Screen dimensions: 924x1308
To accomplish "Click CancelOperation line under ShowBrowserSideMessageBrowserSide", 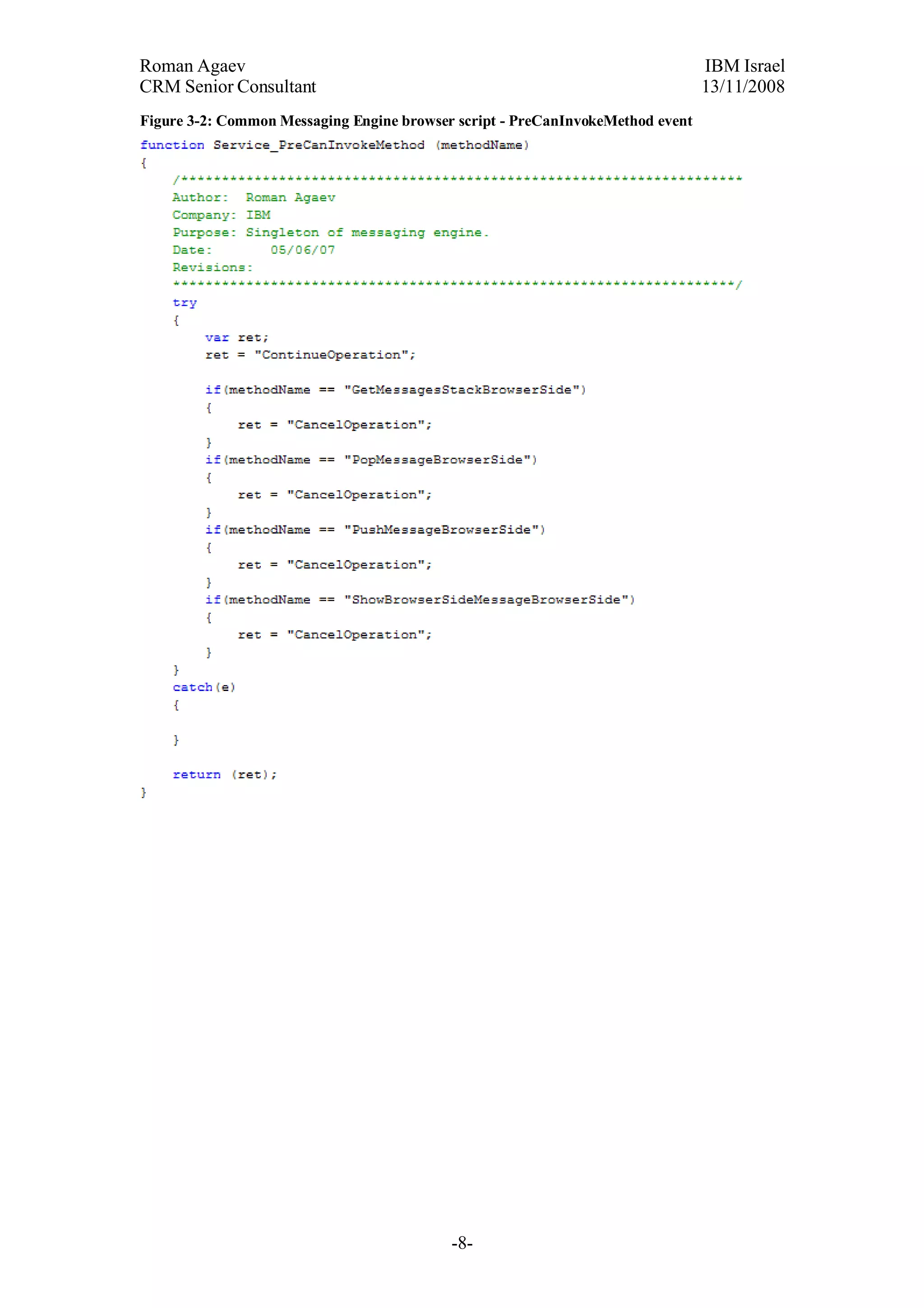I will coord(335,635).
